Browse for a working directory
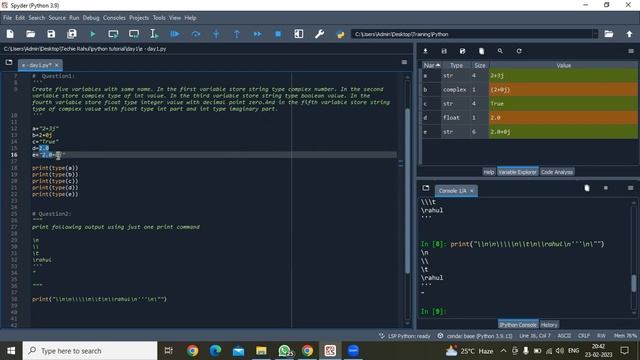This screenshot has height=360, width=640. (609, 34)
